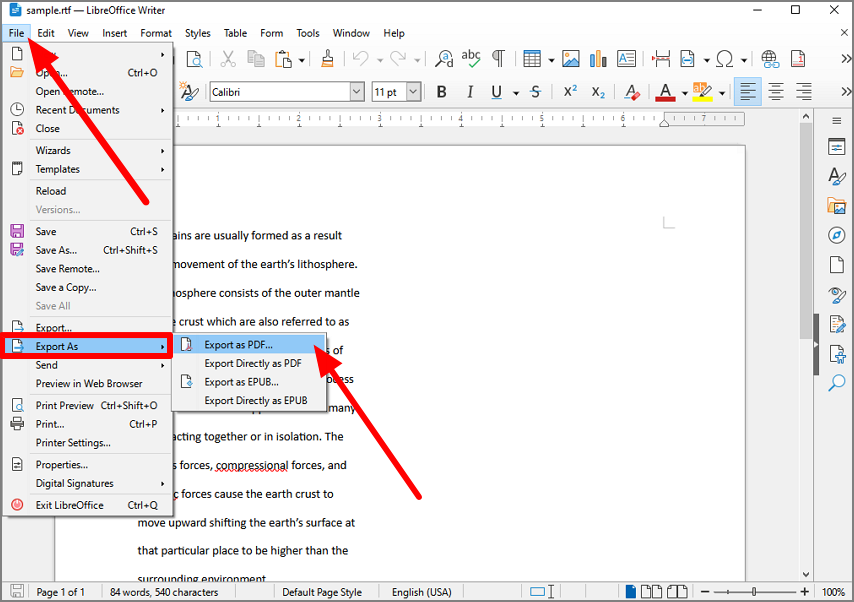Select Align Left paragraph button
The image size is (854, 602).
coord(748,92)
